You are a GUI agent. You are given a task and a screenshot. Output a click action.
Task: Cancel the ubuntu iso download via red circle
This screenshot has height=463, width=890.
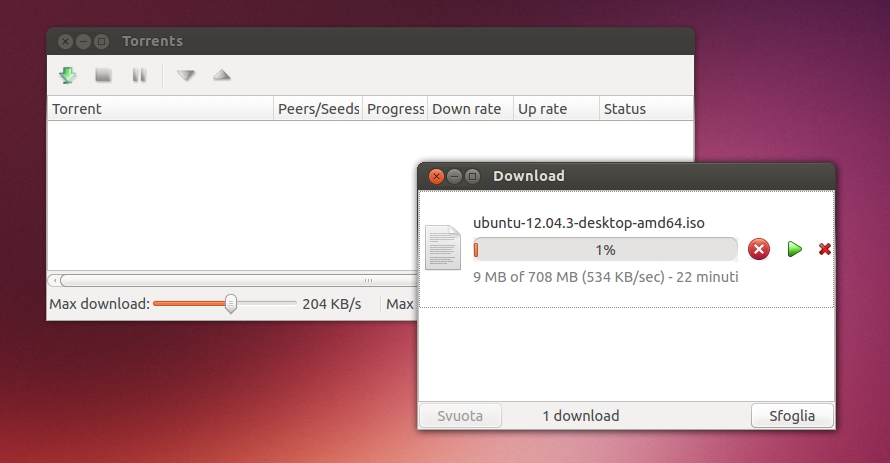tap(759, 249)
